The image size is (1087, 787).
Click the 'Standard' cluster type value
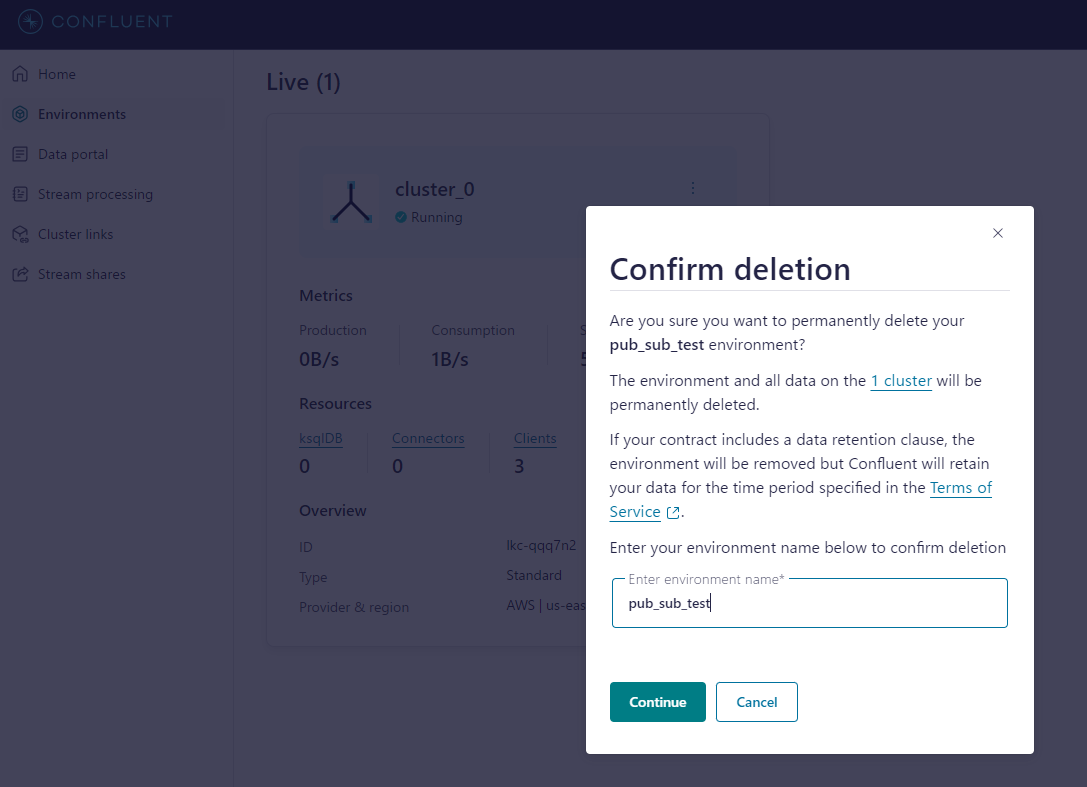pos(534,576)
